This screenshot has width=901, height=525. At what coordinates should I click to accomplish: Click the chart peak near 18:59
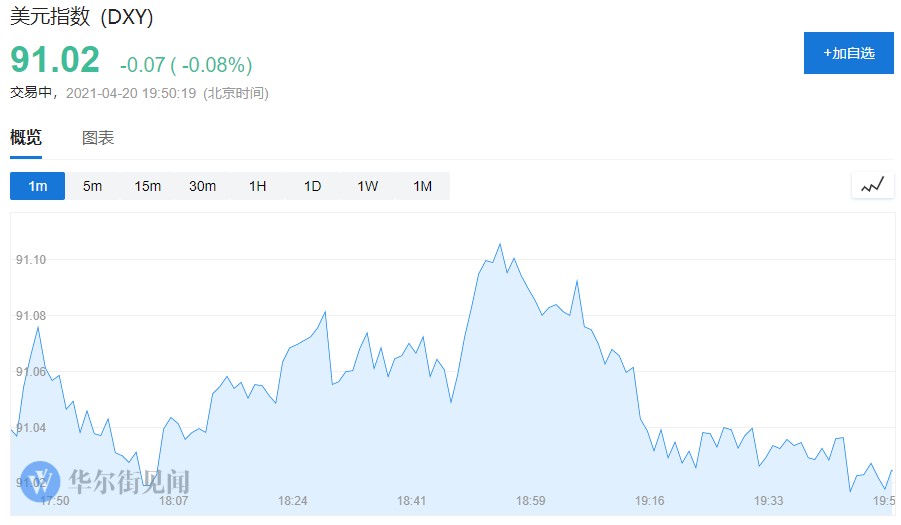[499, 244]
